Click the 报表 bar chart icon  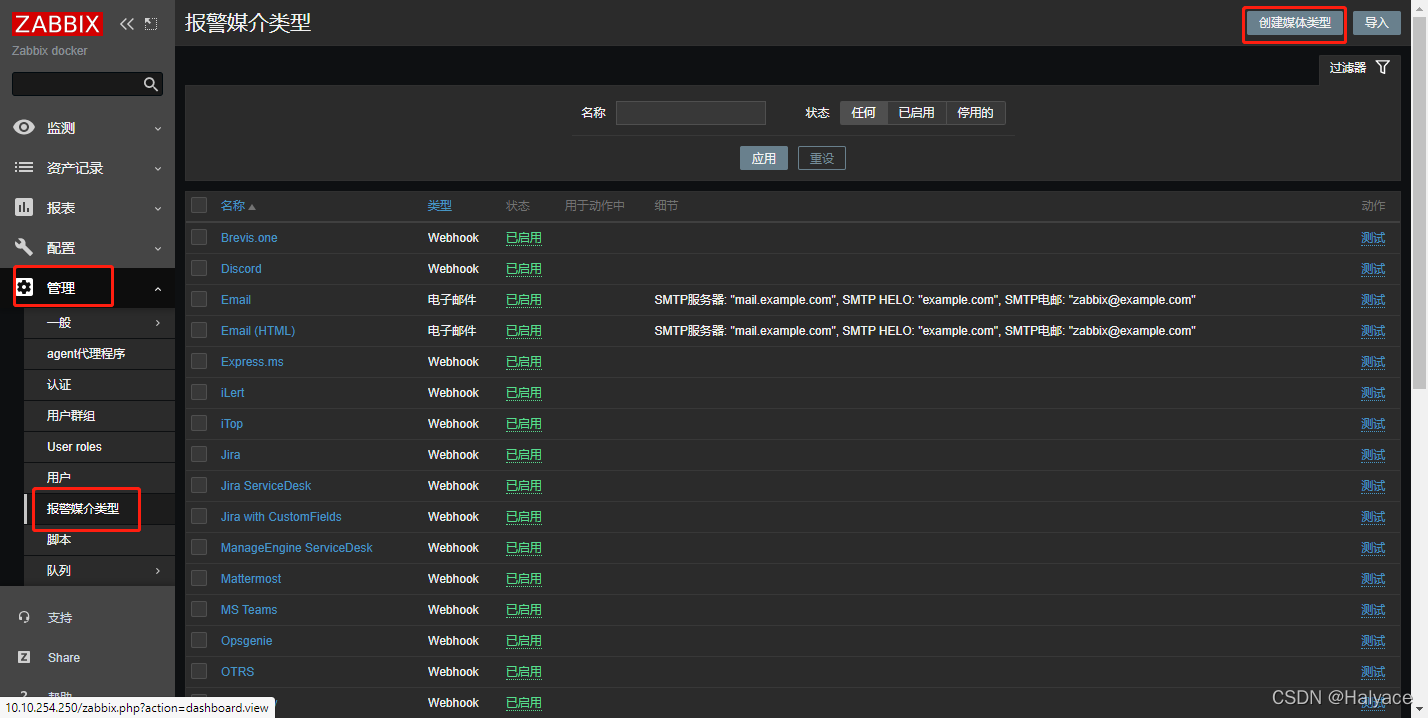[24, 208]
